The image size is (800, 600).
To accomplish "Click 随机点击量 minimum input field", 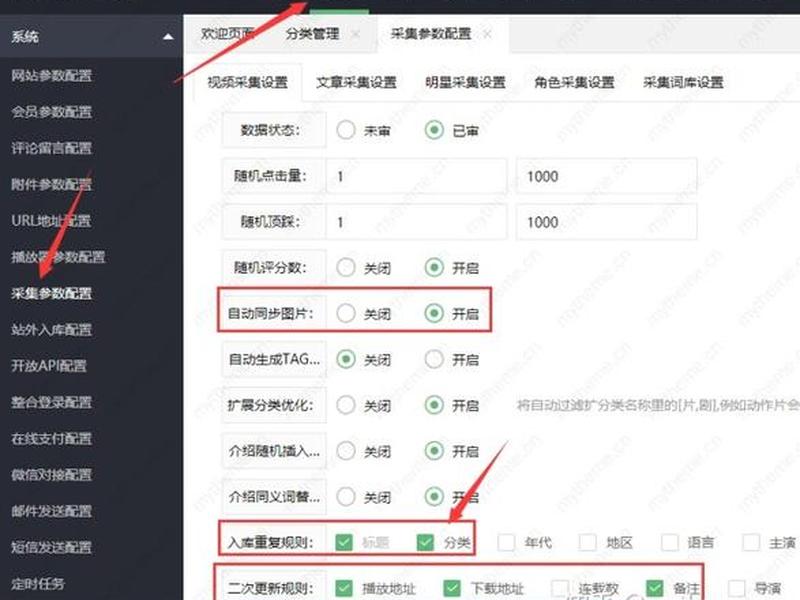I will 416,177.
